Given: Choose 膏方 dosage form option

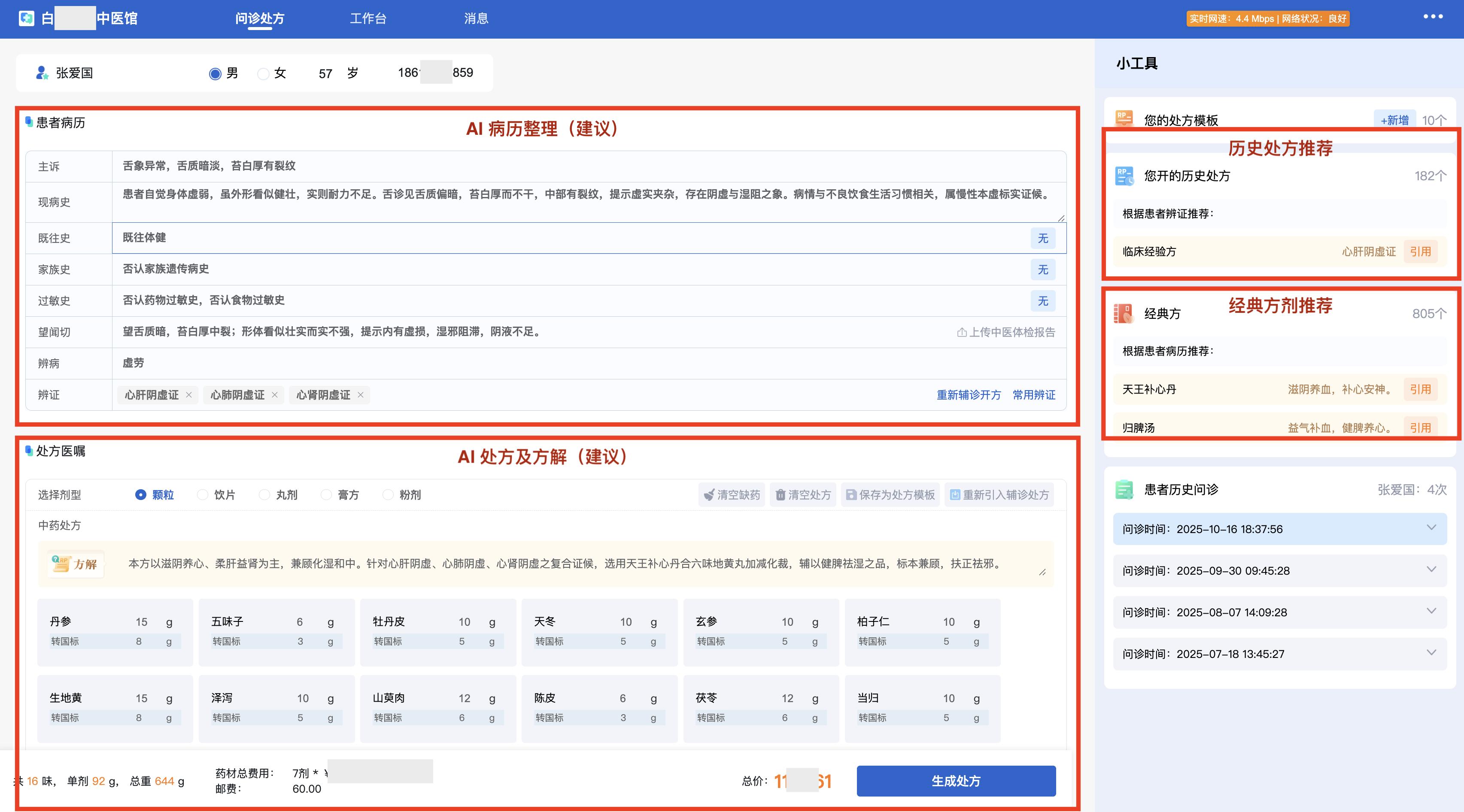Looking at the screenshot, I should point(326,495).
